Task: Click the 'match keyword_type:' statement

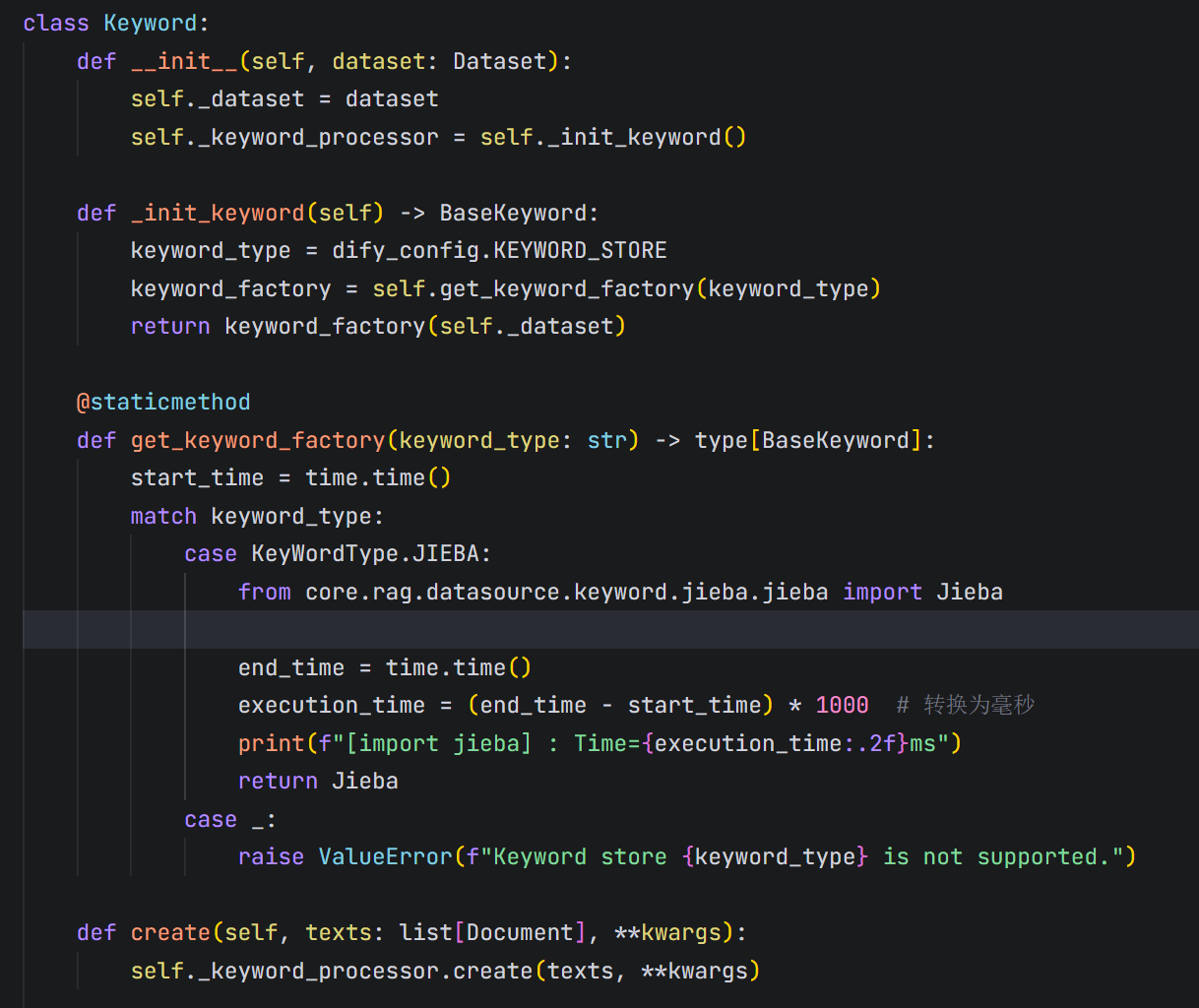Action: 257,516
